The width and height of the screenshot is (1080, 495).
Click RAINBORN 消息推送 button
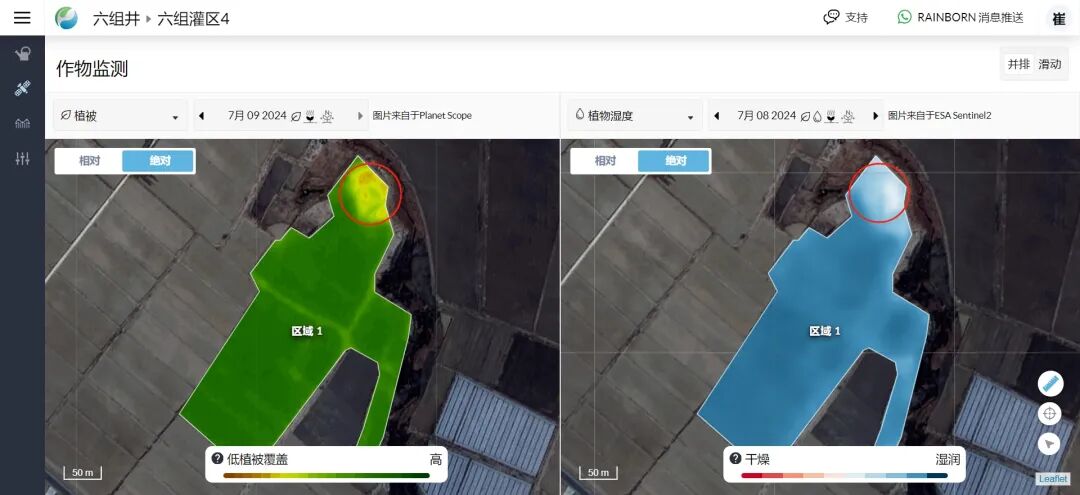coord(960,18)
